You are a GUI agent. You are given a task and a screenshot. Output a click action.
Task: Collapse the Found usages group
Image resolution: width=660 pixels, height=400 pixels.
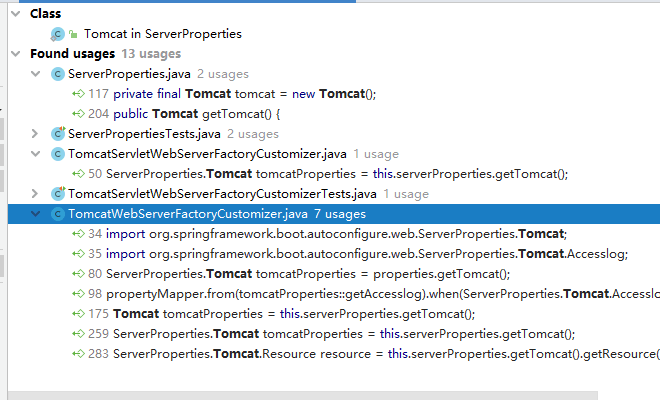(16, 54)
